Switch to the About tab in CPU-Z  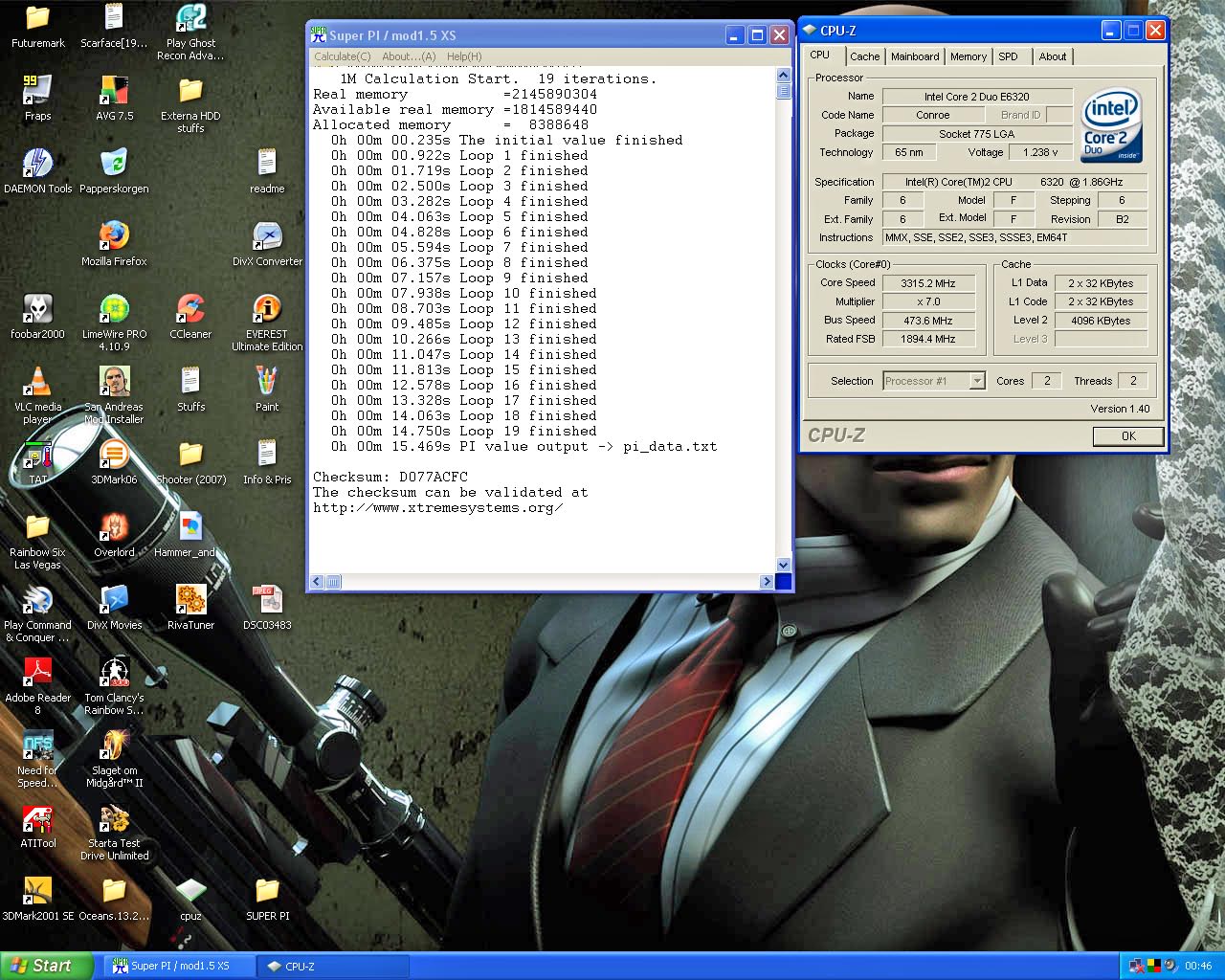coord(1053,57)
